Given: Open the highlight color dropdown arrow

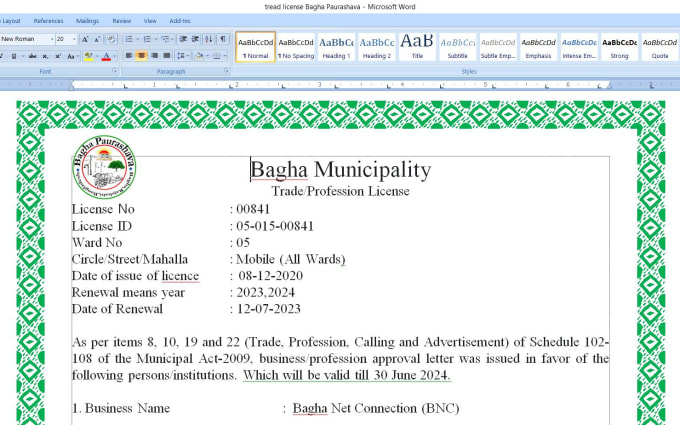Looking at the screenshot, I should pos(97,56).
